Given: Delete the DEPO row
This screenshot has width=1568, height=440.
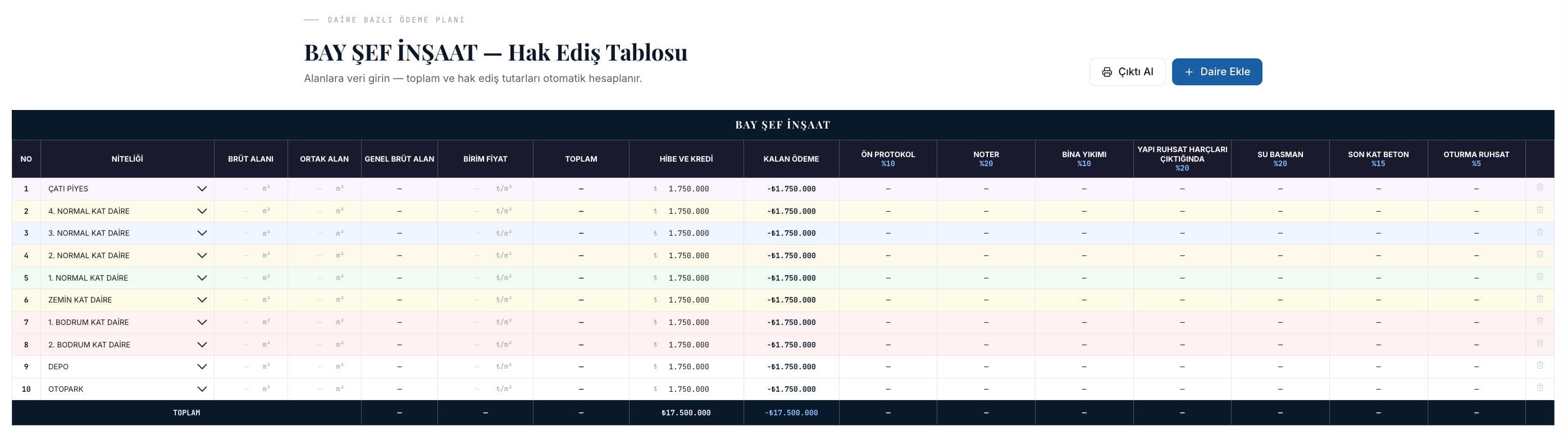Looking at the screenshot, I should 1539,365.
